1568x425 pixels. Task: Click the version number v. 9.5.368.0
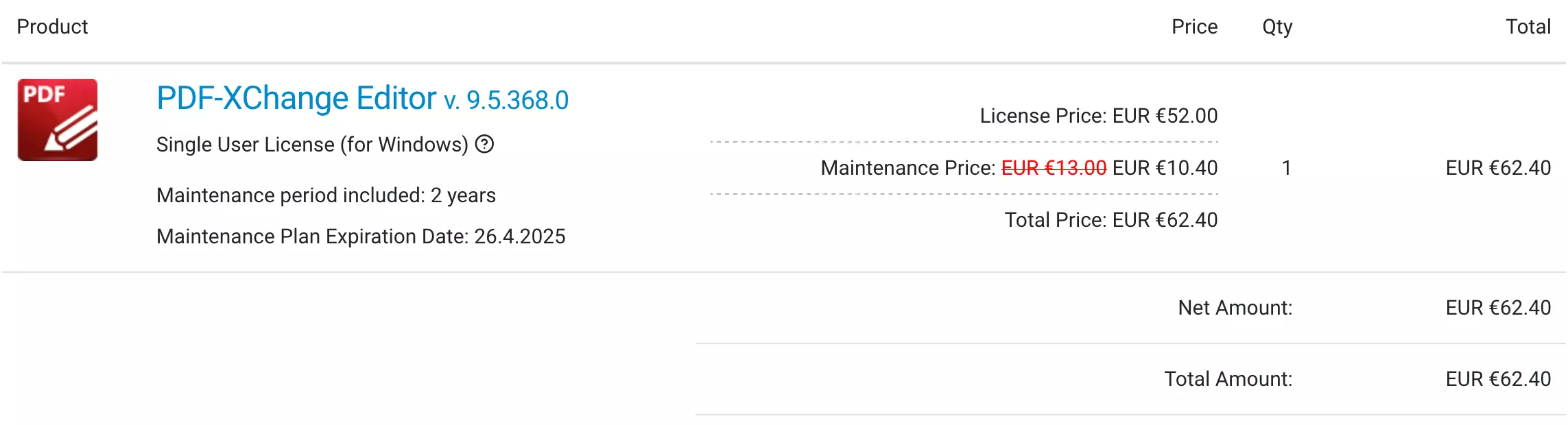point(506,101)
